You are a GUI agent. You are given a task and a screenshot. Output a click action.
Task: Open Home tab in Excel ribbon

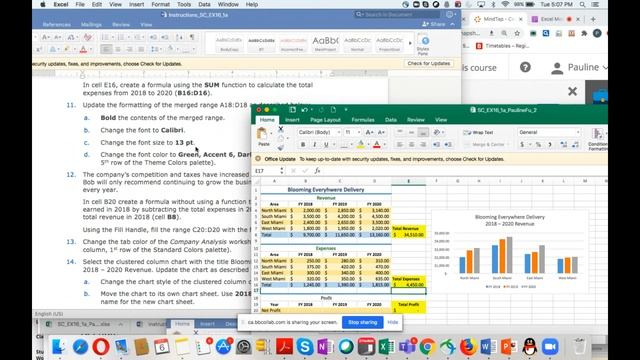coord(267,120)
